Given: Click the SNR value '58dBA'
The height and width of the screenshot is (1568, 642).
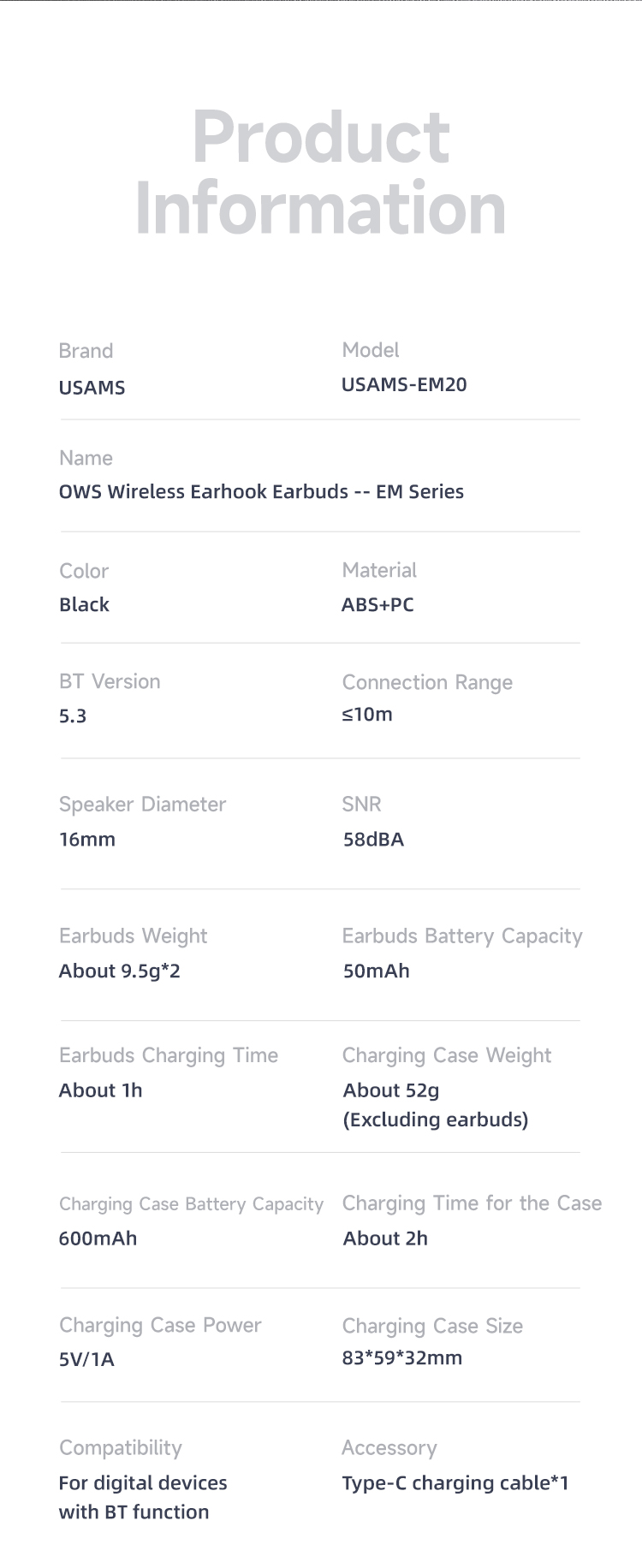Looking at the screenshot, I should [x=373, y=840].
